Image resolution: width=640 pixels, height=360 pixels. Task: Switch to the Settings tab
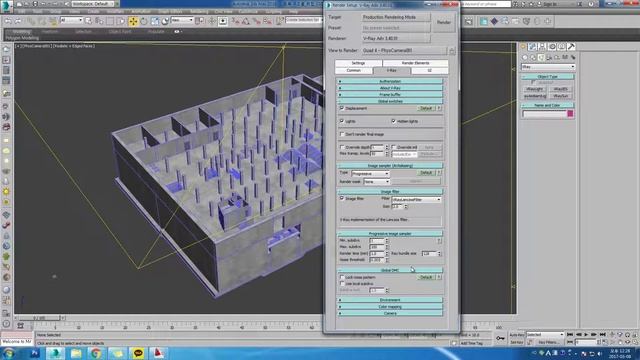coord(358,63)
